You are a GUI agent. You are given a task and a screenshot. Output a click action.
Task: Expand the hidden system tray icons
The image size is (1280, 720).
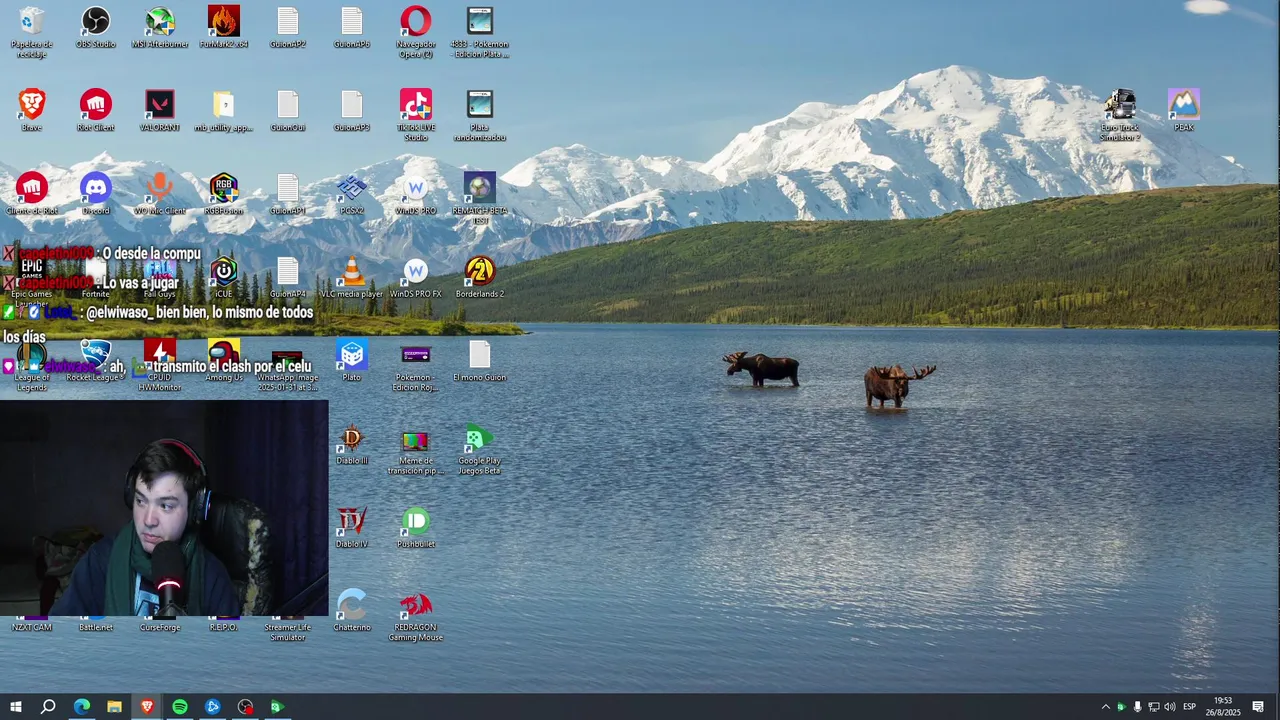(1105, 707)
